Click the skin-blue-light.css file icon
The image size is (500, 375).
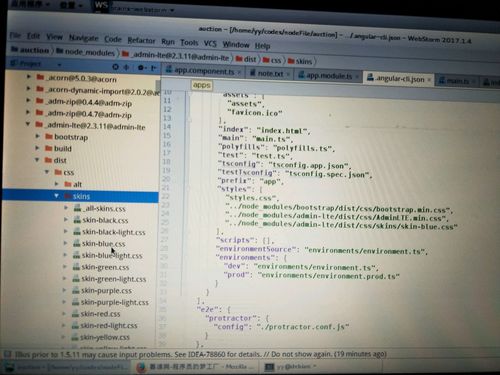tap(76, 255)
